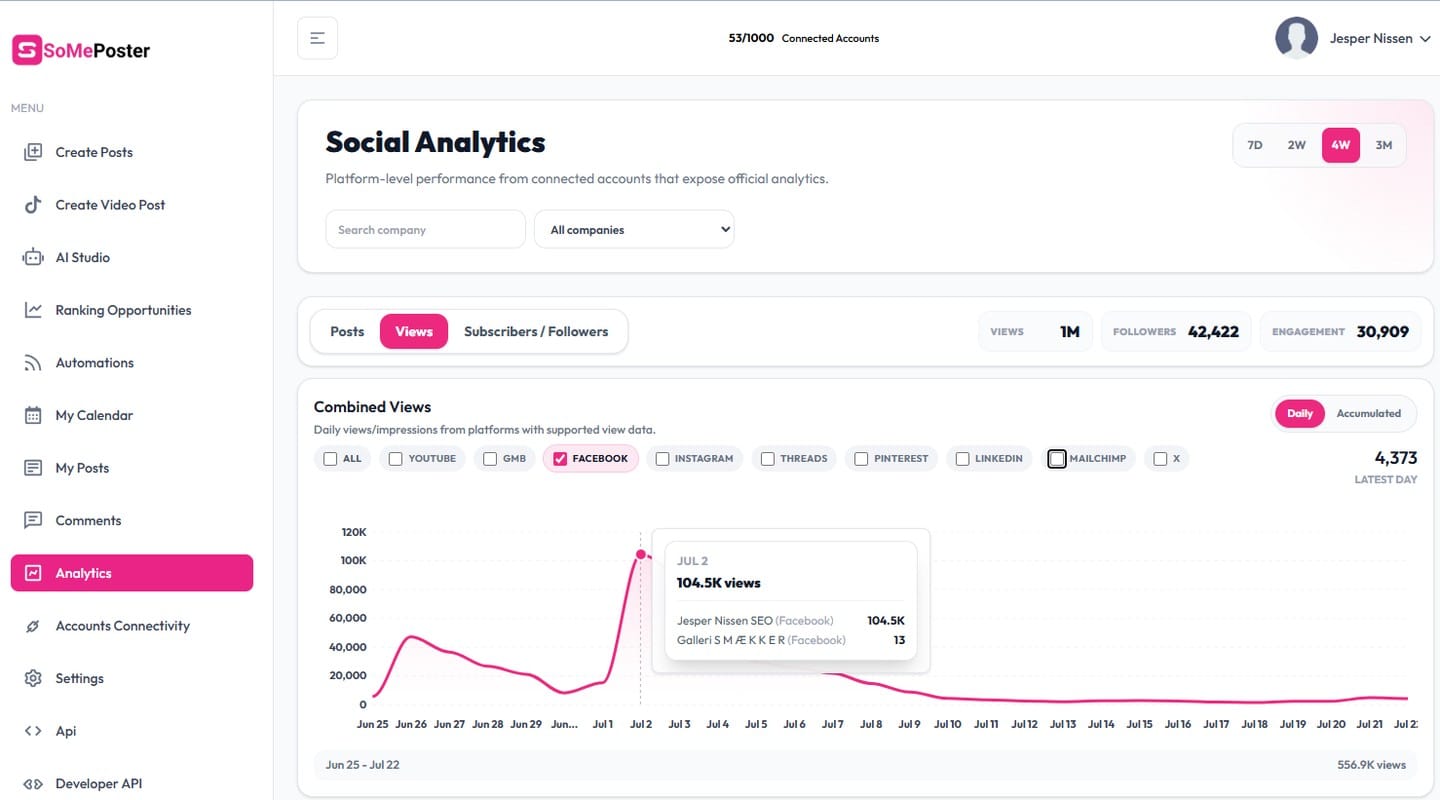
Task: Toggle the hamburger sidebar menu button
Action: pos(317,38)
